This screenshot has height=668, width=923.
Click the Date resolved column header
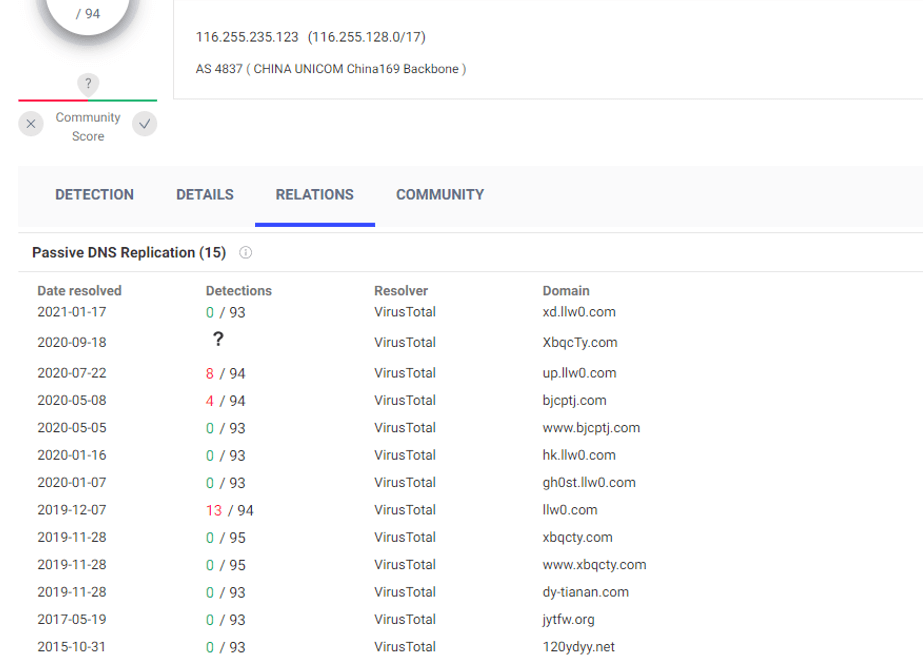coord(79,291)
